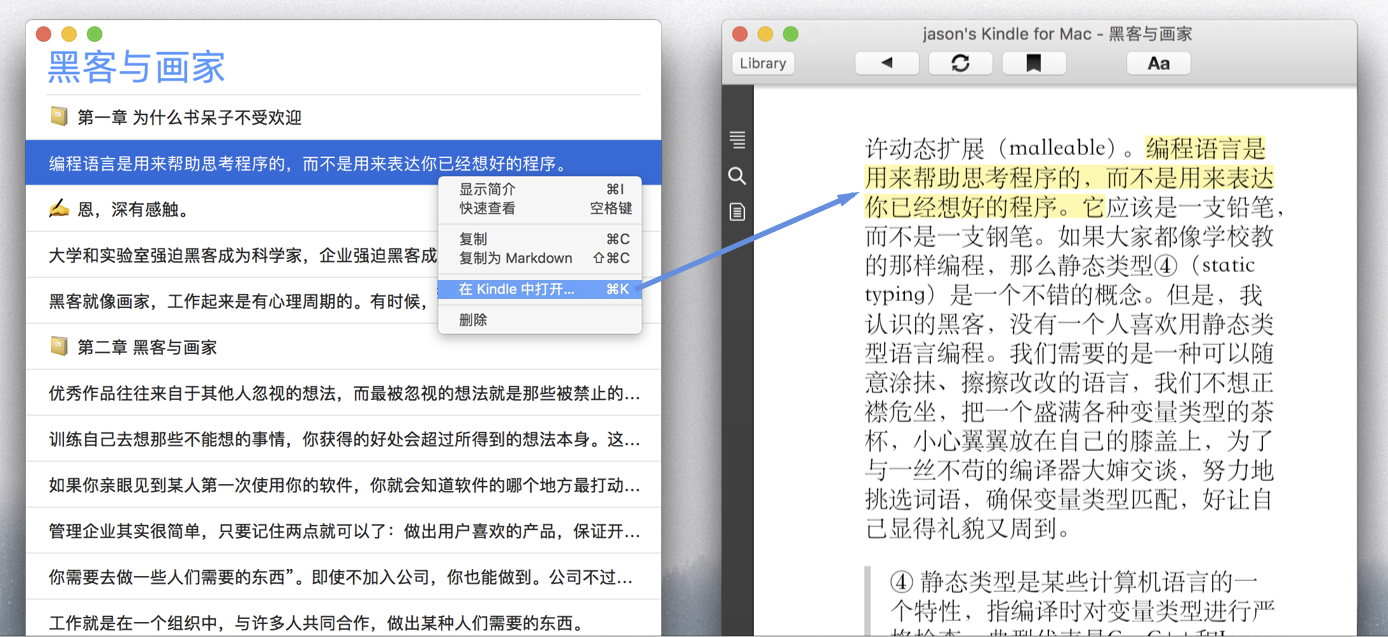Select 显示简介 in the context menu
The width and height of the screenshot is (1388, 637).
[487, 189]
